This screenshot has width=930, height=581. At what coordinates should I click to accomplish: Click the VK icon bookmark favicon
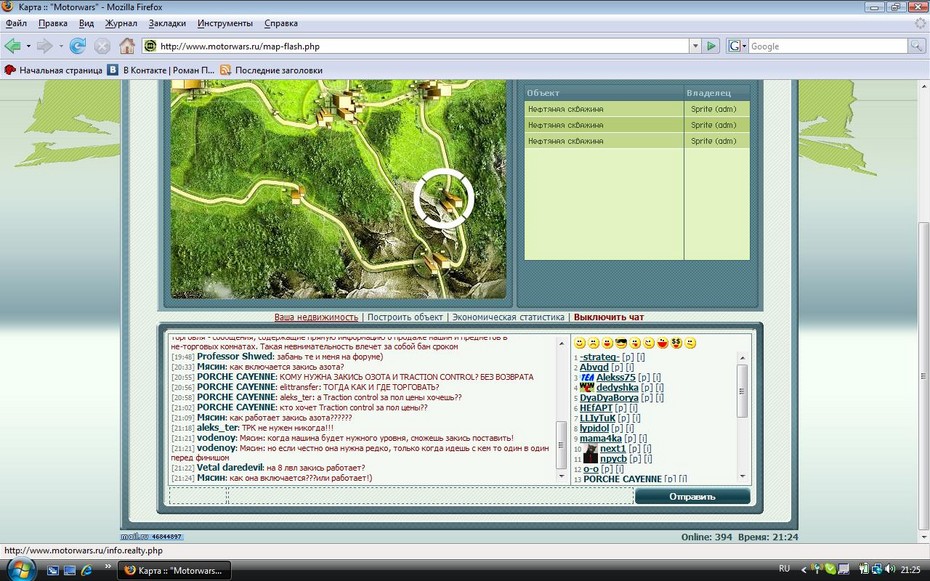click(x=113, y=70)
